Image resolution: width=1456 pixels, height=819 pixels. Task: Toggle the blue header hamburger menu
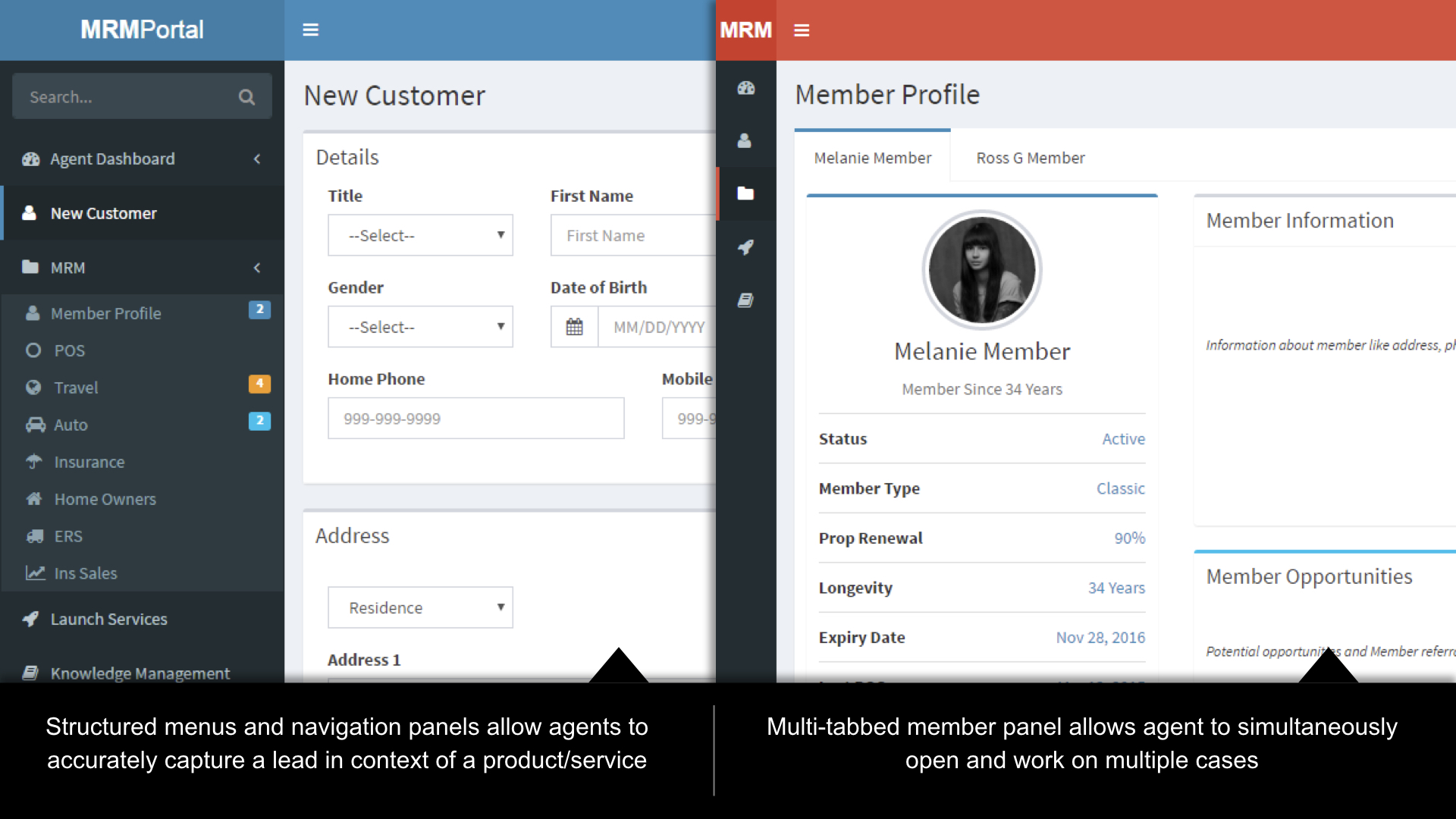[310, 30]
